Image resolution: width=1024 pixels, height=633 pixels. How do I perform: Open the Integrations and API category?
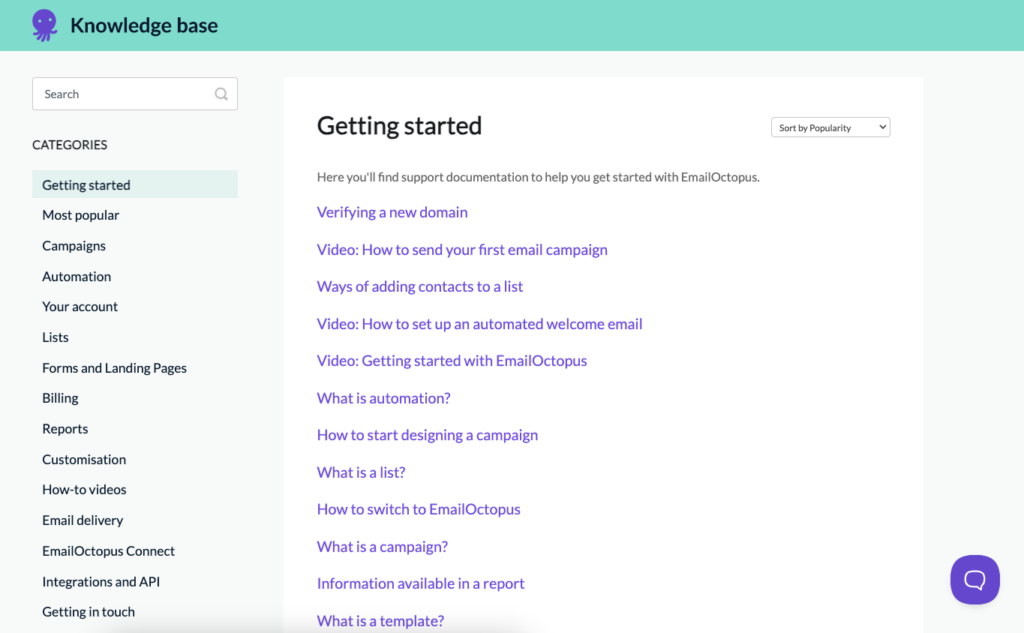101,582
